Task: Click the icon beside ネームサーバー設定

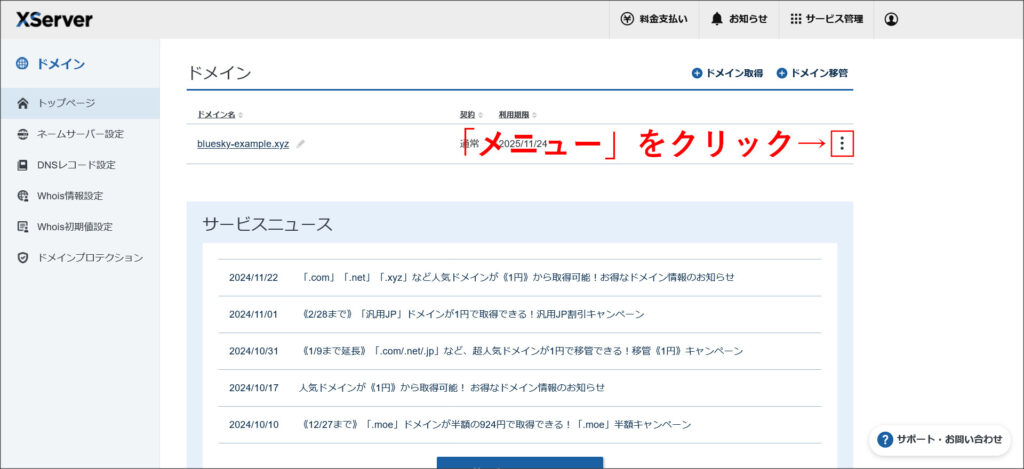Action: [x=23, y=134]
